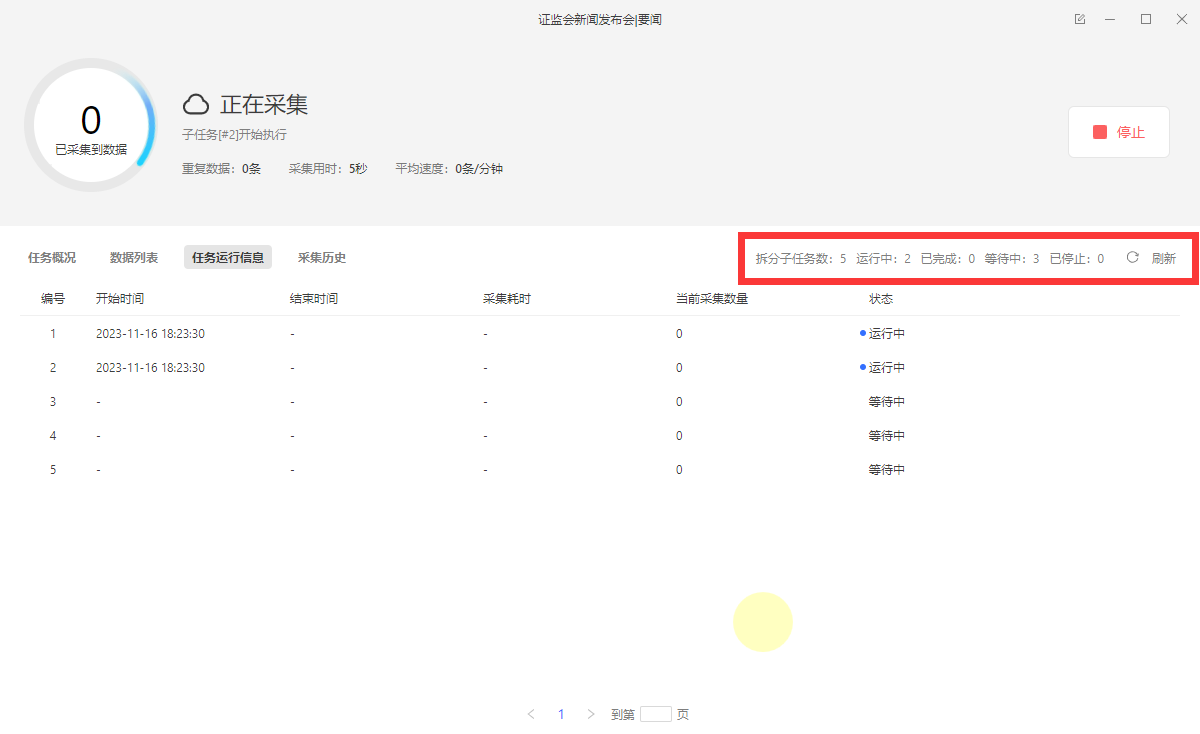The width and height of the screenshot is (1200, 734).
Task: Minimize the window
Action: point(1111,19)
